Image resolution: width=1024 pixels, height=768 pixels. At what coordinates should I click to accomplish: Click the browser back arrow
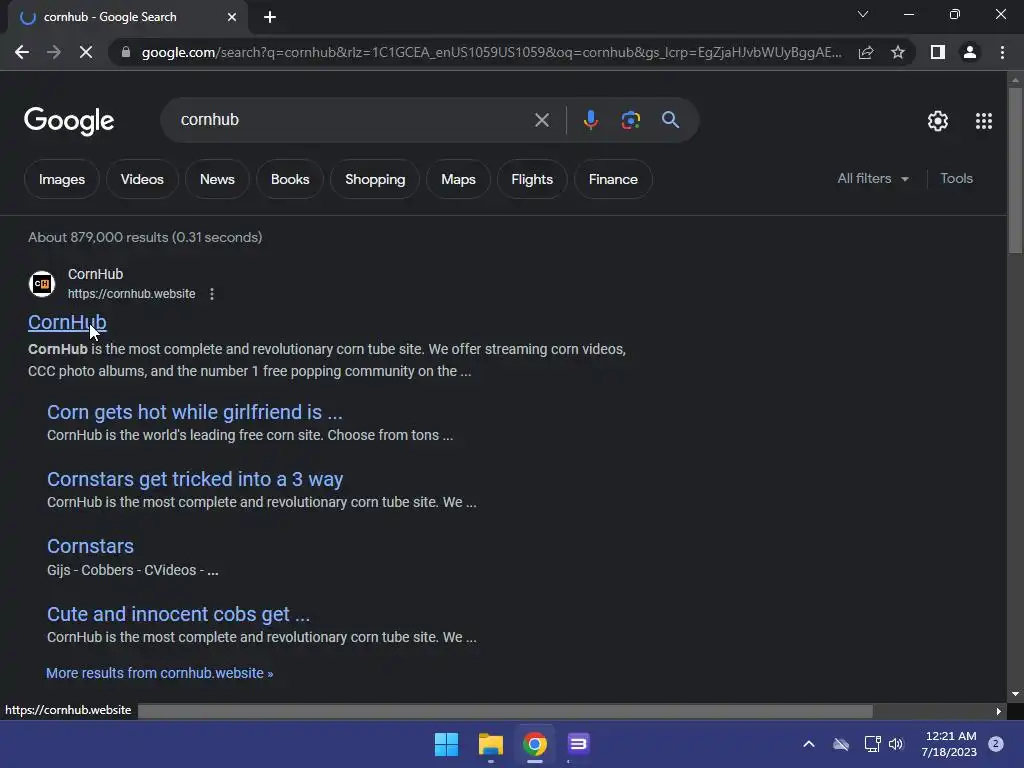point(22,52)
